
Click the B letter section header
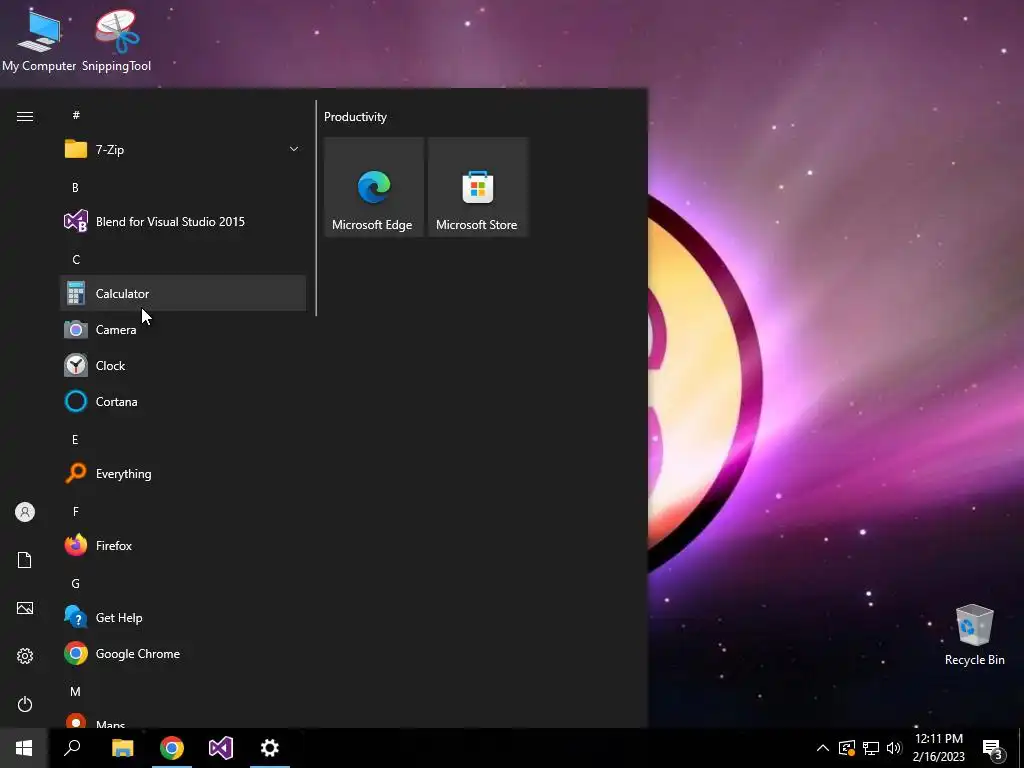click(x=75, y=187)
